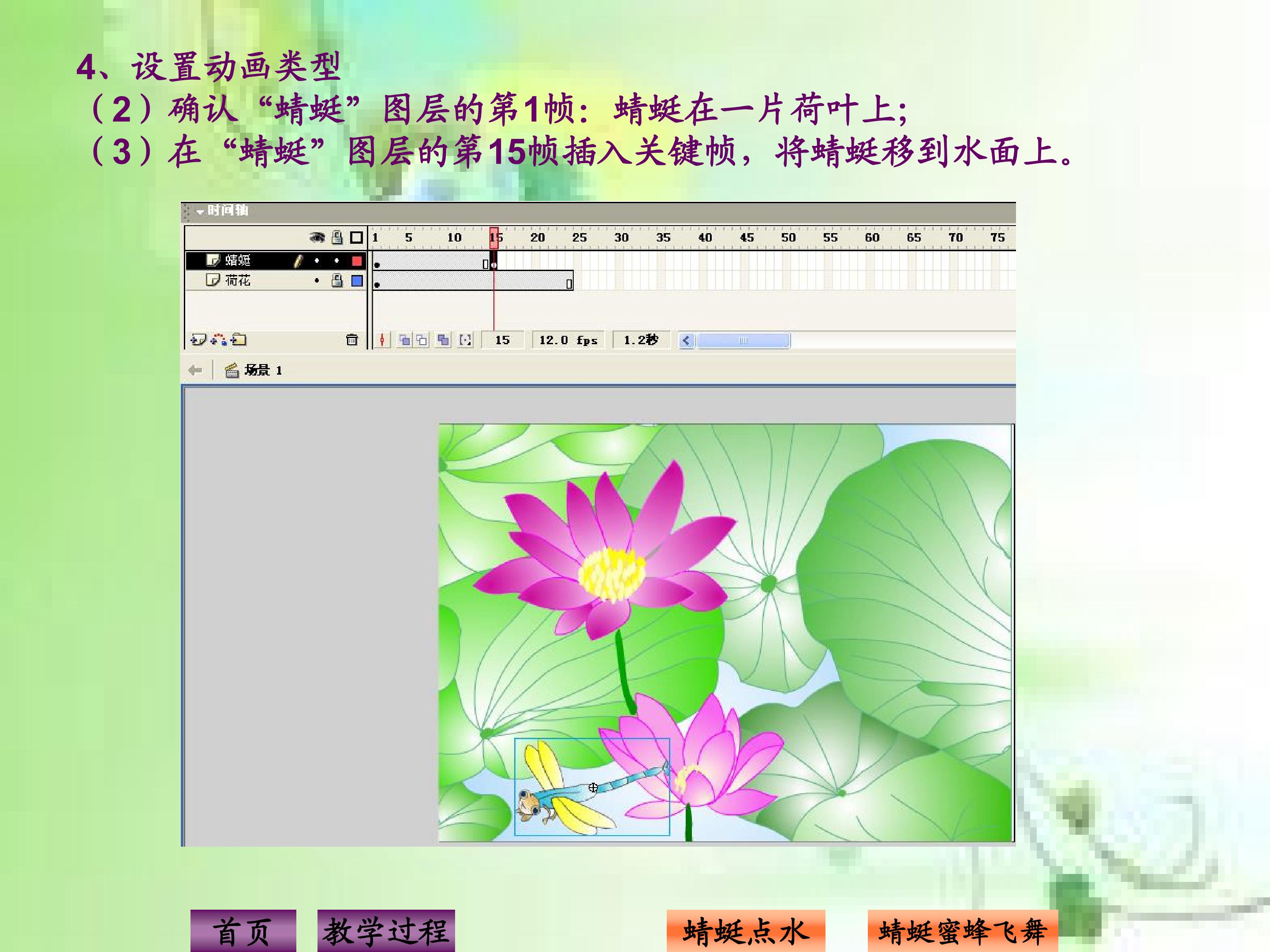Viewport: 1270px width, 952px height.
Task: Toggle edit multiple frames icon
Action: point(443,340)
